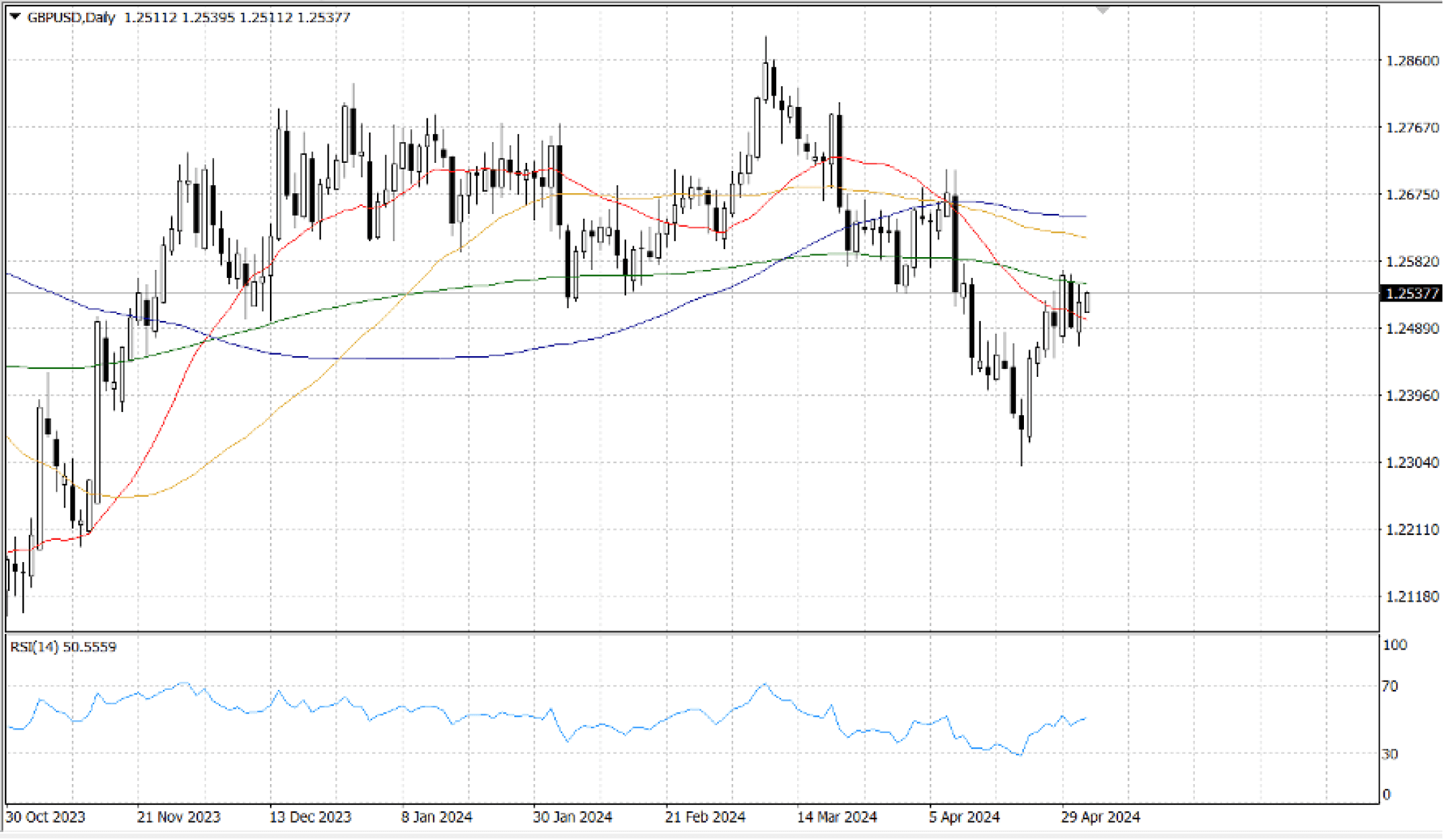1444x840 pixels.
Task: Click the 14 Mar 2024 date label
Action: coord(837,817)
